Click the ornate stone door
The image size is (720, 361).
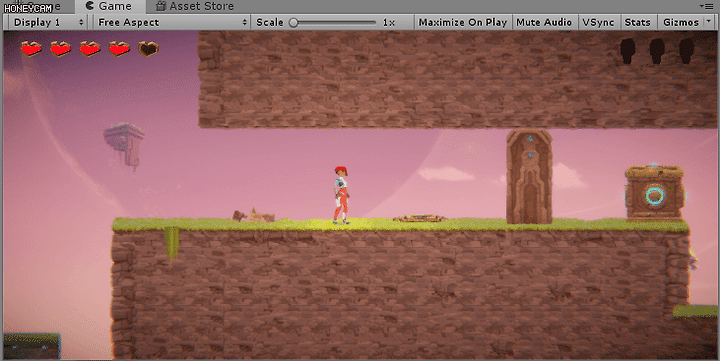click(x=529, y=177)
